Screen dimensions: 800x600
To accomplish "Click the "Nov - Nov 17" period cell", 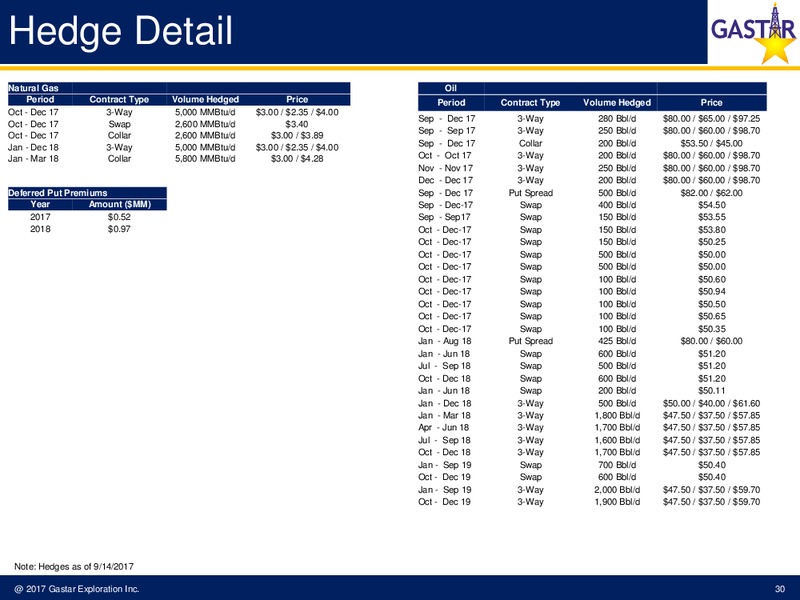I will (445, 168).
